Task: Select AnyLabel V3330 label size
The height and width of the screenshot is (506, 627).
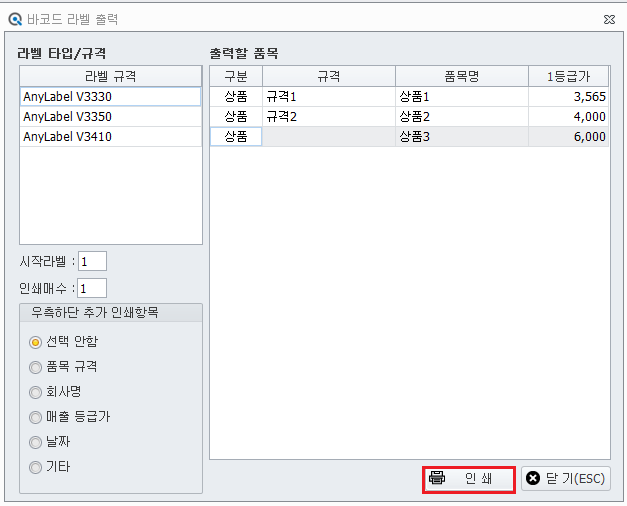Action: coord(110,96)
